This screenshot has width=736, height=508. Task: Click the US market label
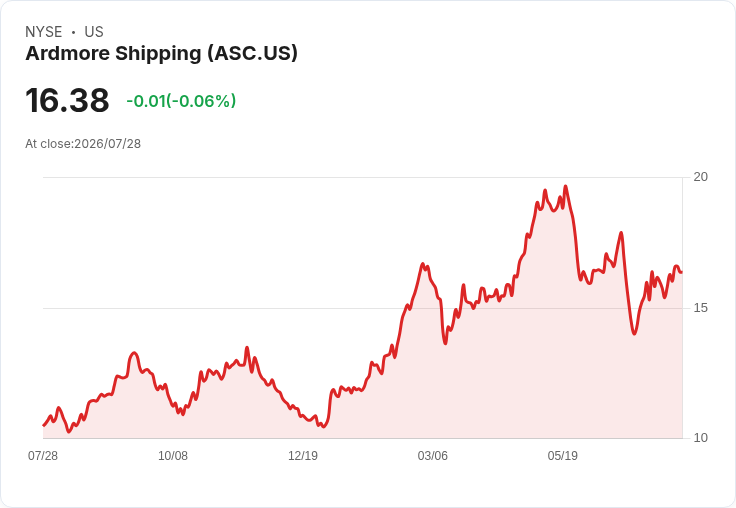94,32
